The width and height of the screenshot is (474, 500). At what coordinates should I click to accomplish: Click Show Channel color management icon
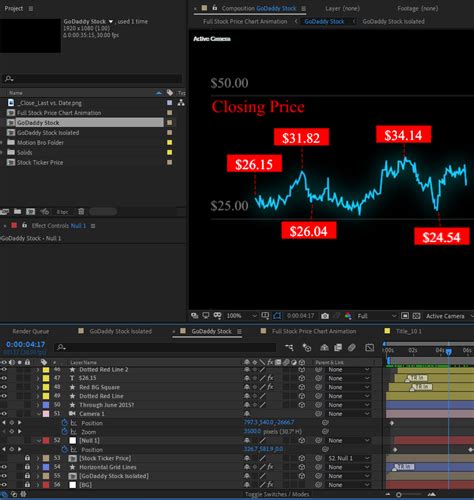(x=348, y=316)
